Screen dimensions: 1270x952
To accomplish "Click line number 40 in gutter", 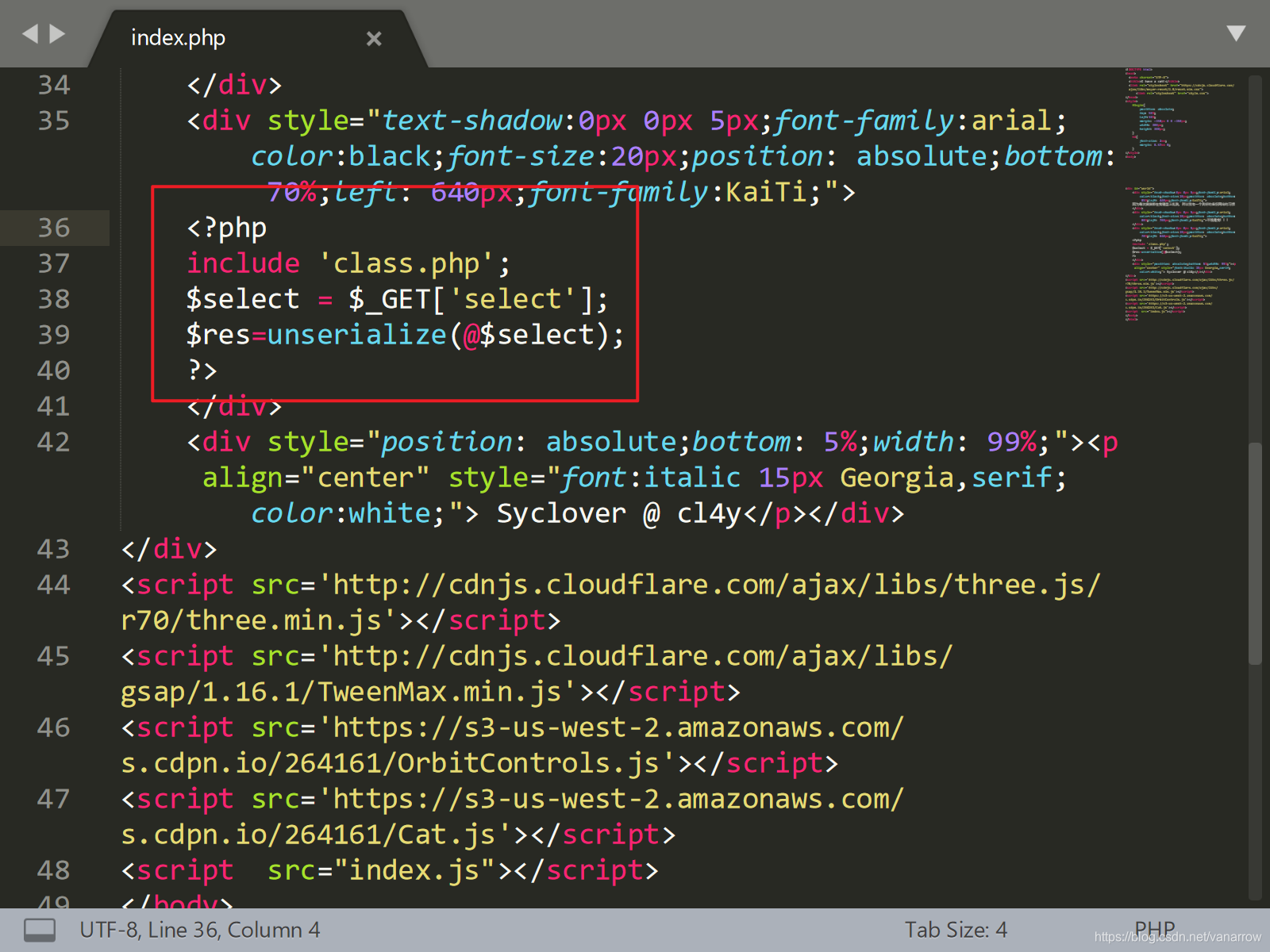I will click(x=54, y=370).
